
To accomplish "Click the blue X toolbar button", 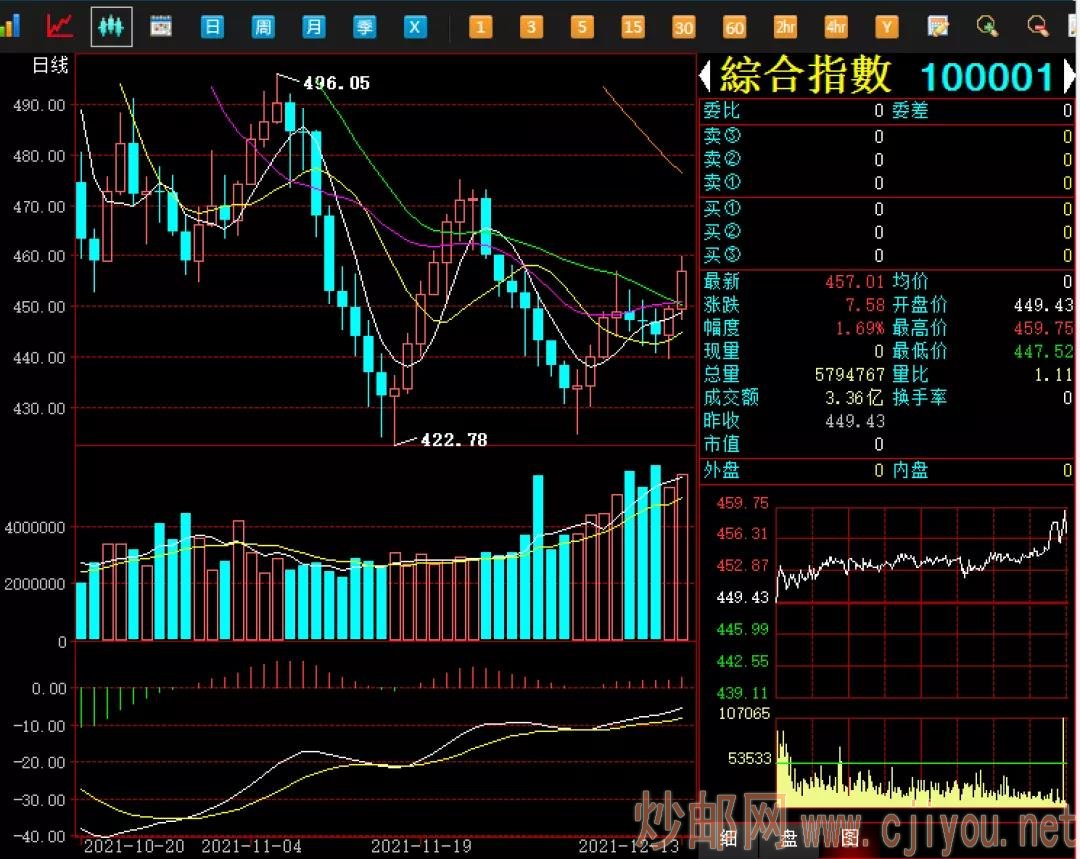I will pyautogui.click(x=415, y=27).
